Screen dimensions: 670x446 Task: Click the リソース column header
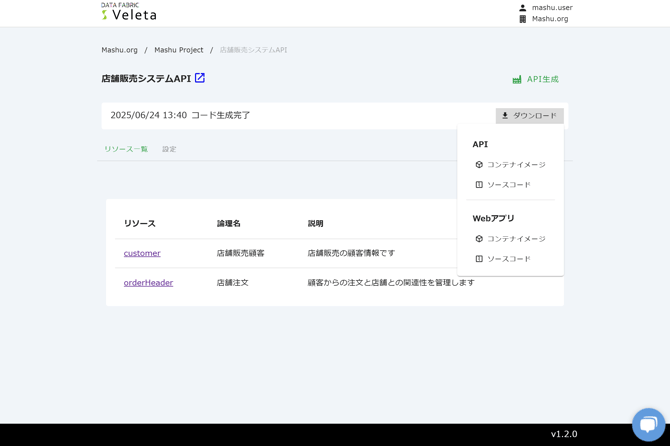(140, 224)
